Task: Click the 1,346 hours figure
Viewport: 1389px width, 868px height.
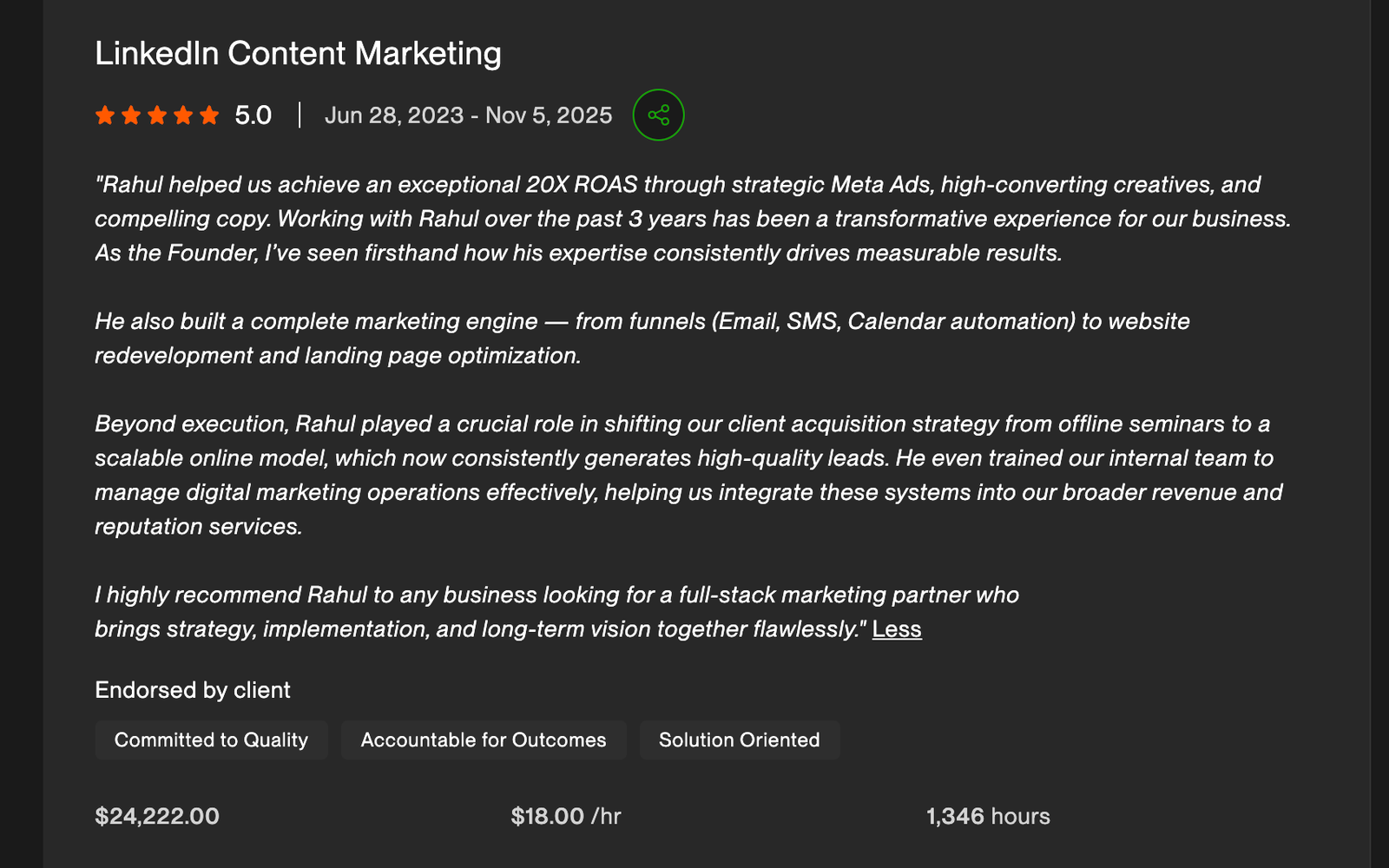Action: click(x=988, y=816)
